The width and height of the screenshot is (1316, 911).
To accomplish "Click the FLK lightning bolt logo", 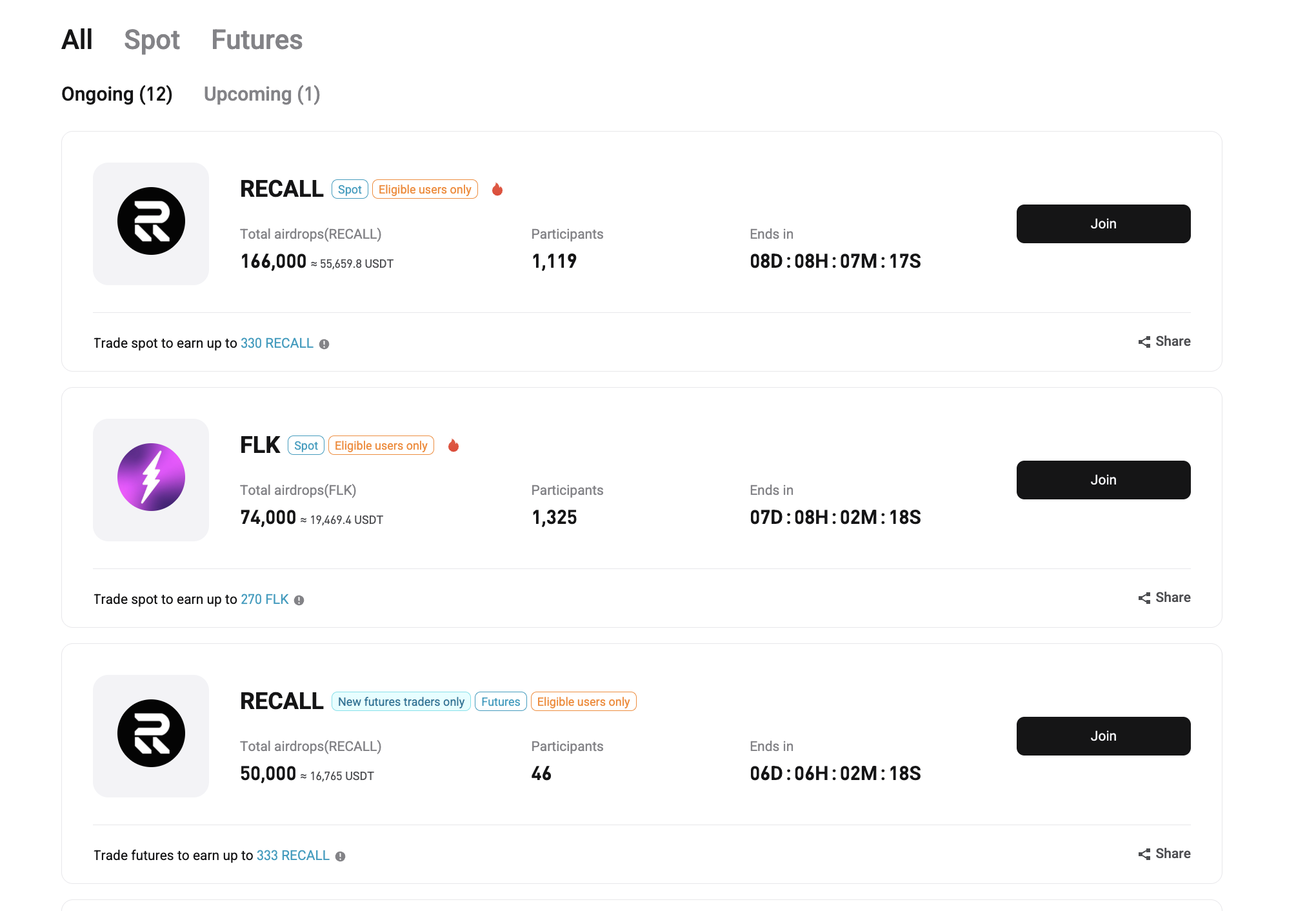I will click(151, 477).
